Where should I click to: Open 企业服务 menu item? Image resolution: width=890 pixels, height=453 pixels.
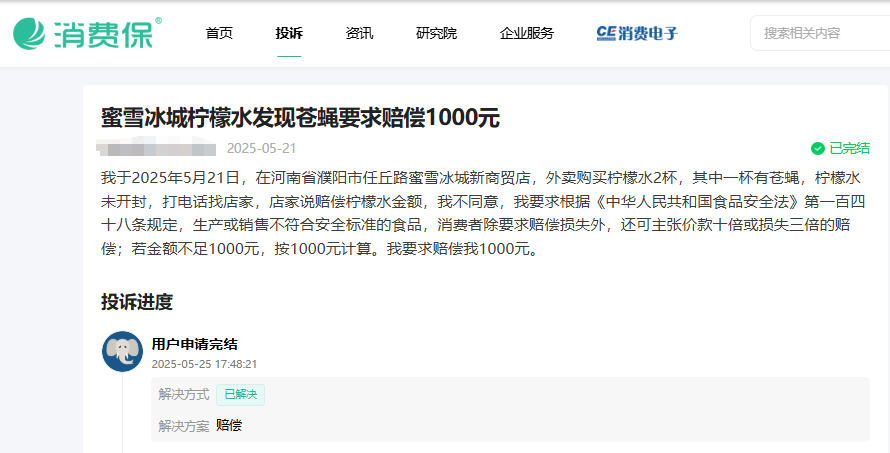coord(527,33)
